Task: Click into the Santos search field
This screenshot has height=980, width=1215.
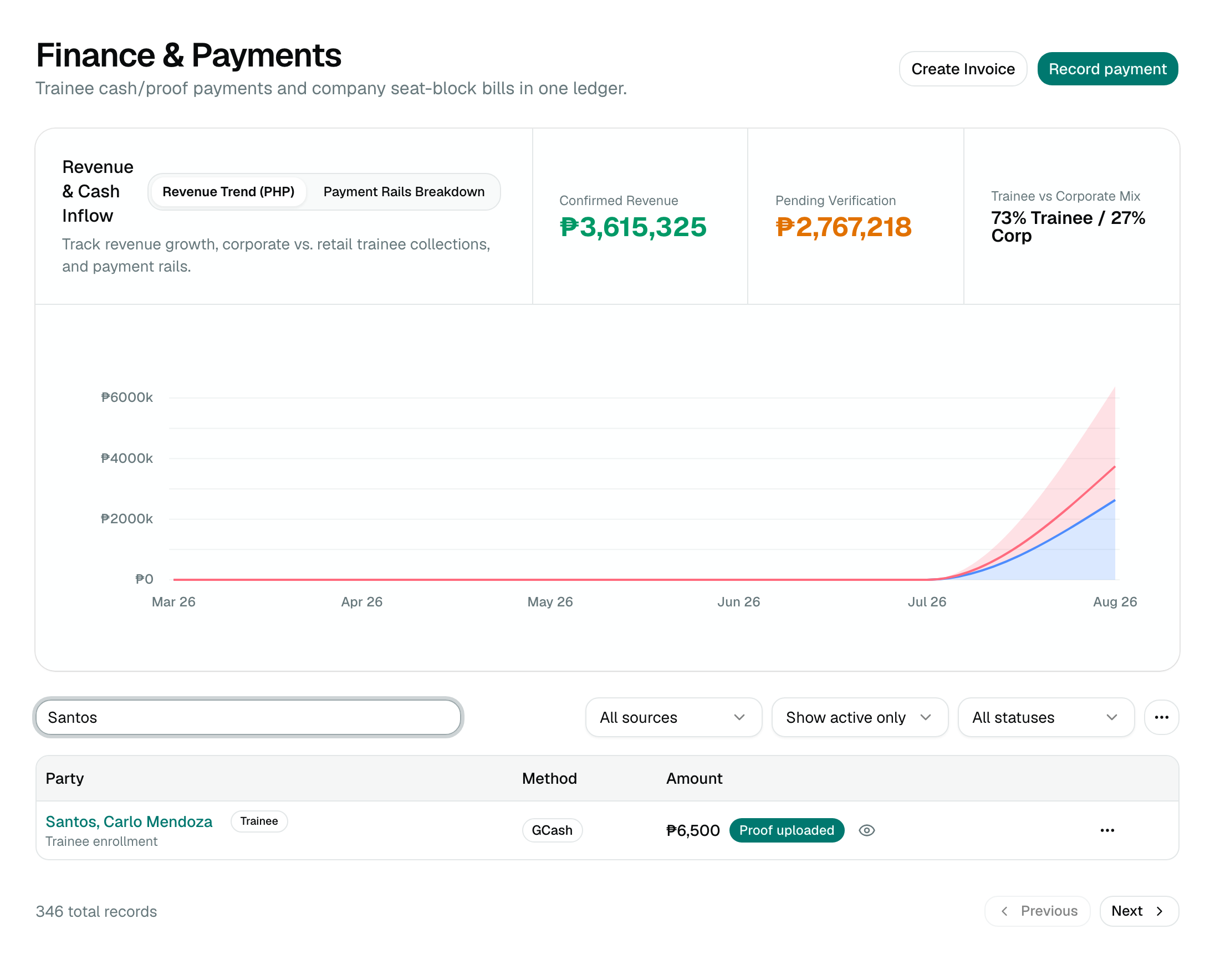Action: [248, 717]
